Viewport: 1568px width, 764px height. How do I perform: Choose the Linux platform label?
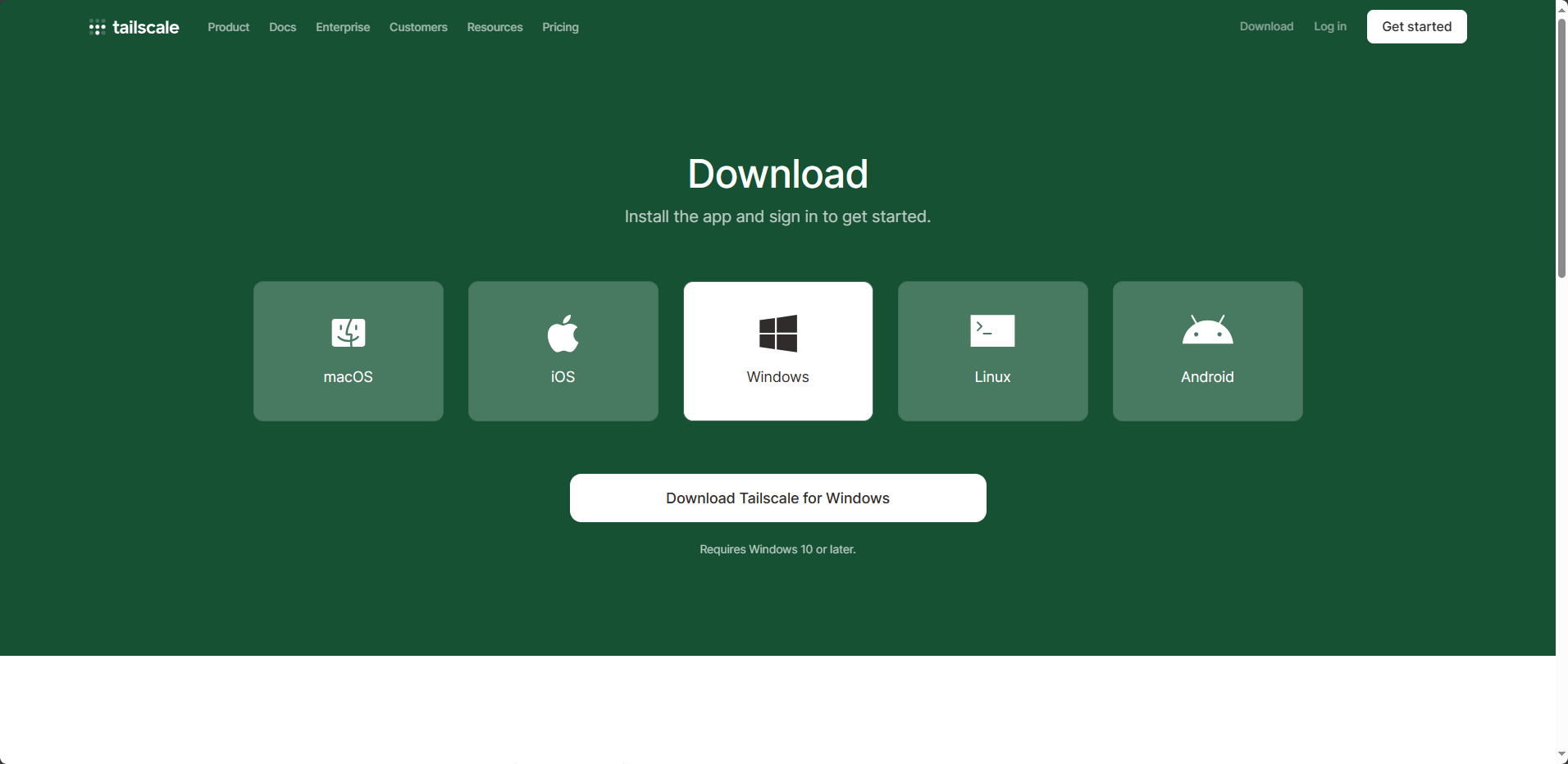coord(992,377)
